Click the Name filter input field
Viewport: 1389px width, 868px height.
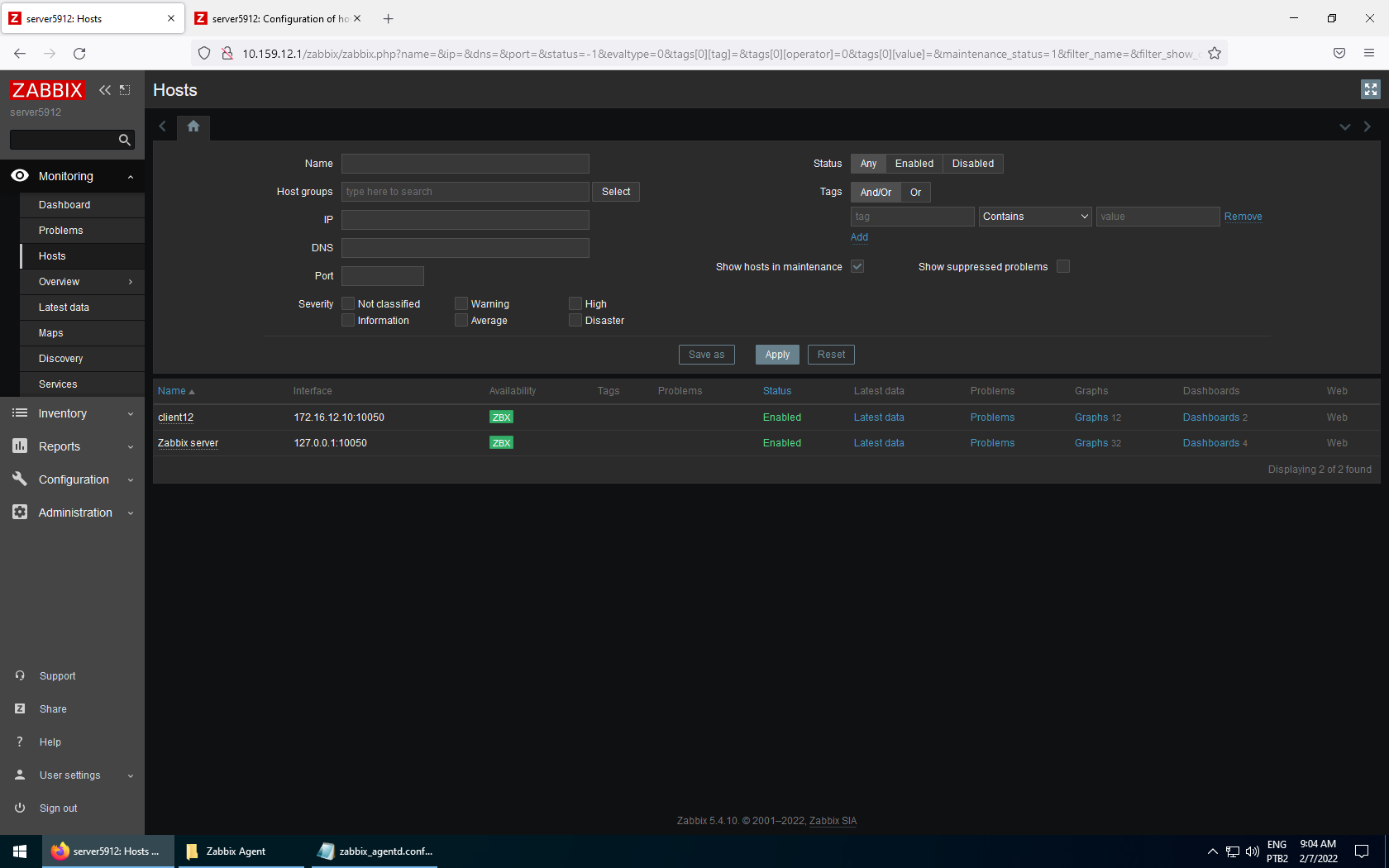click(x=465, y=163)
